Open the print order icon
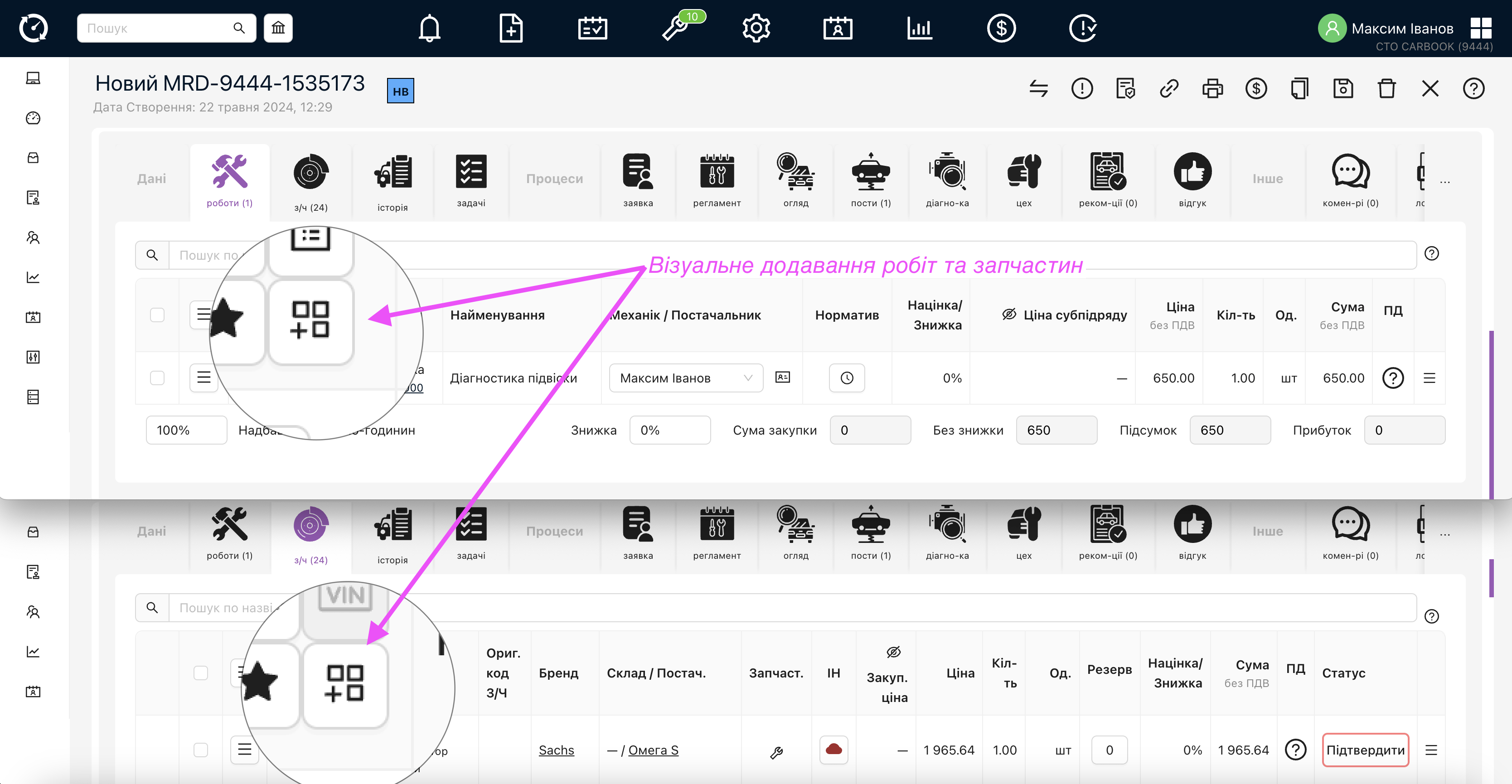 point(1212,89)
